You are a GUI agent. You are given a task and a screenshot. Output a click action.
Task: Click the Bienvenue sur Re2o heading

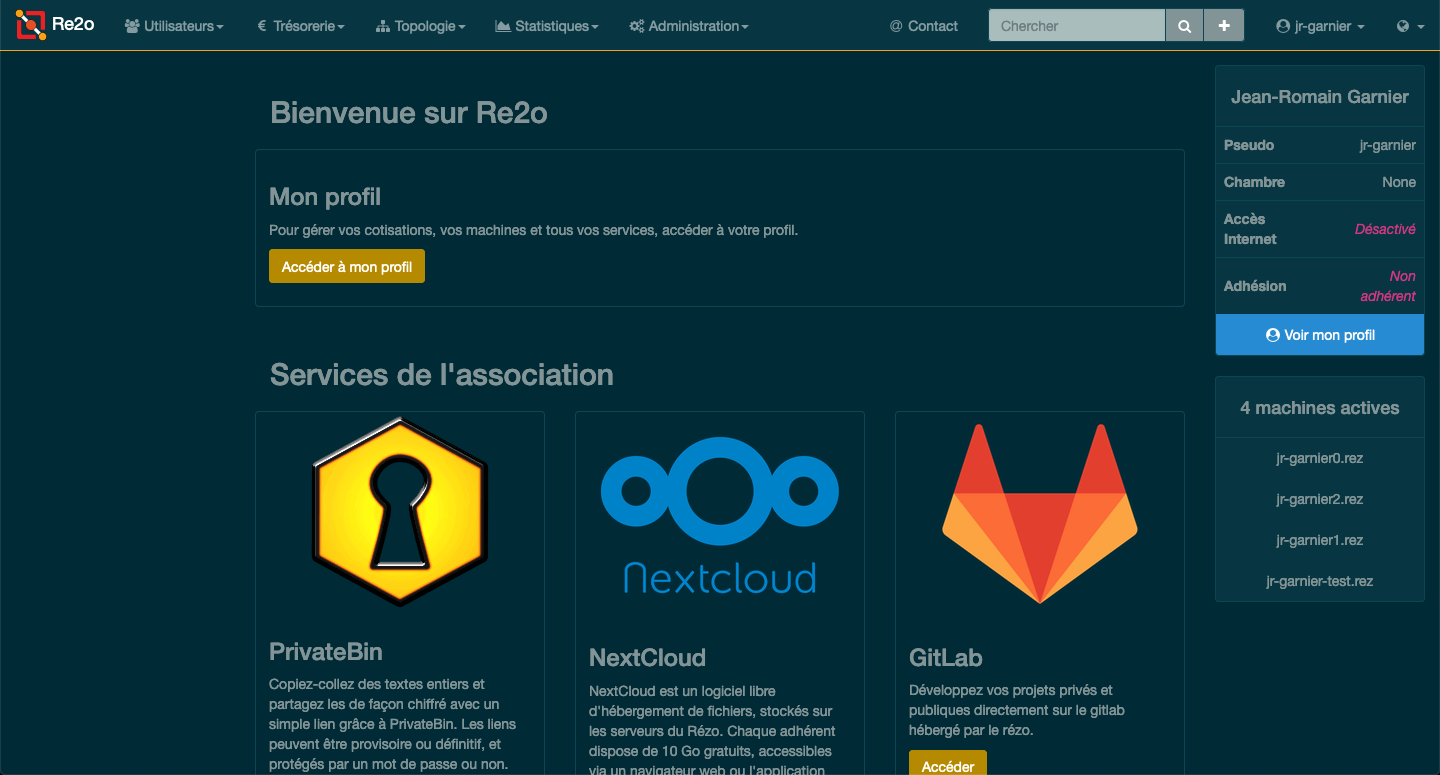409,113
